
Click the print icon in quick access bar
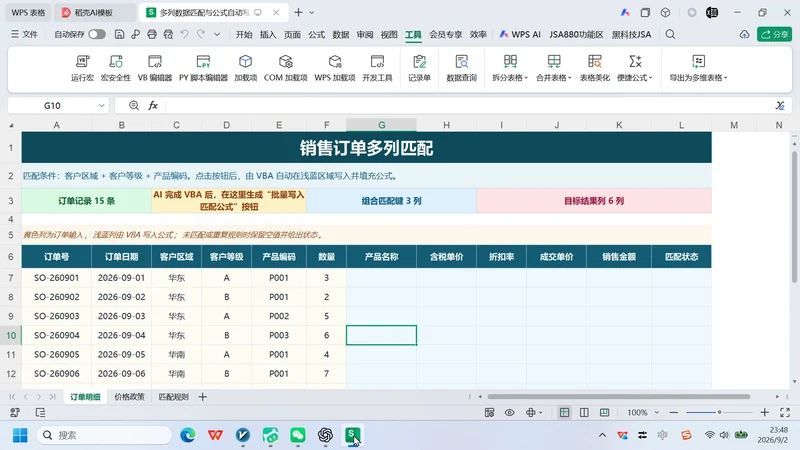click(152, 34)
